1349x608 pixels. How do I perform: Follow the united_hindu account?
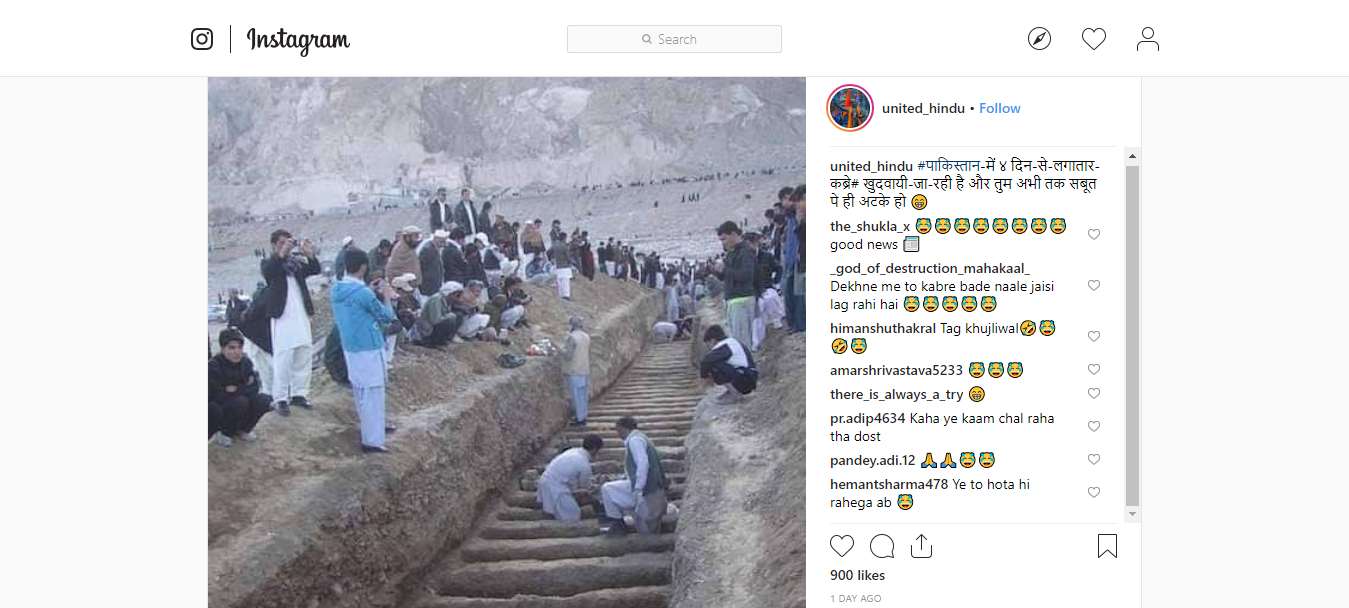click(1000, 108)
